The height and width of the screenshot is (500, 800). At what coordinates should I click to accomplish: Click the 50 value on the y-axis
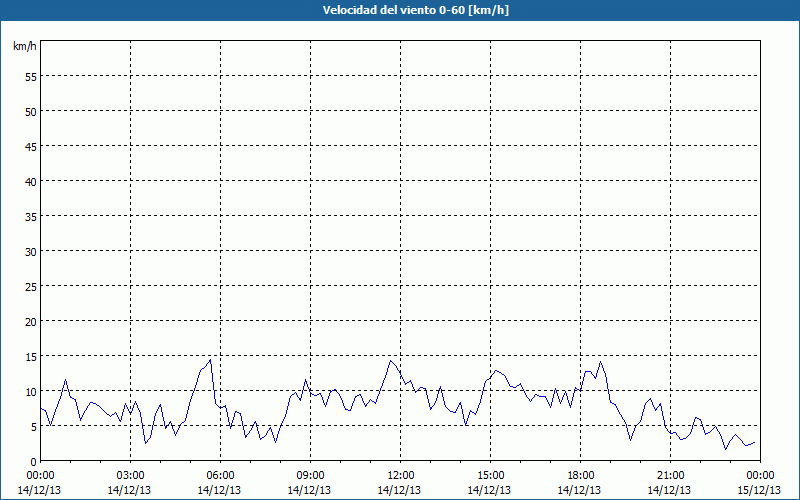(31, 111)
